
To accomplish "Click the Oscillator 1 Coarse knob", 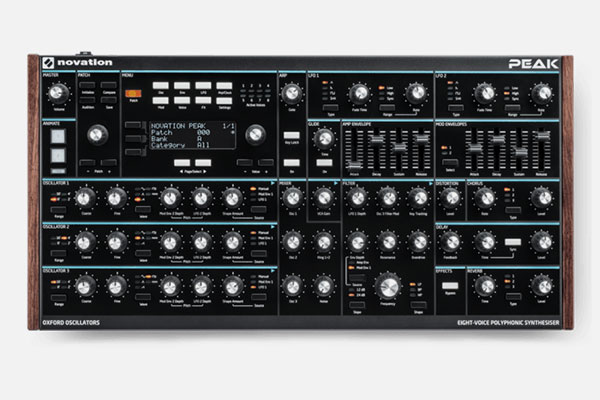I will (85, 198).
